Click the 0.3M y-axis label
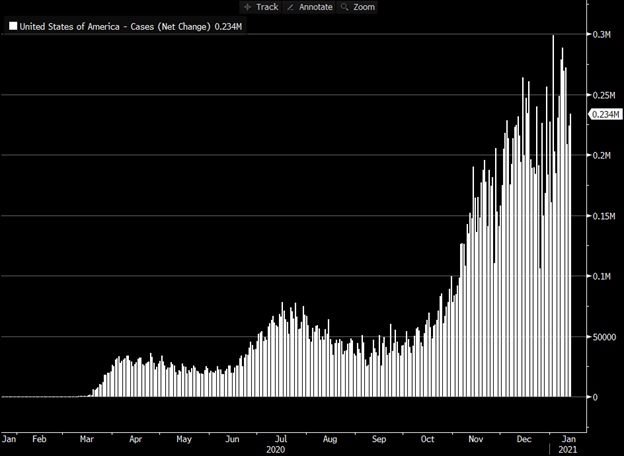This screenshot has height=456, width=624. coord(603,35)
